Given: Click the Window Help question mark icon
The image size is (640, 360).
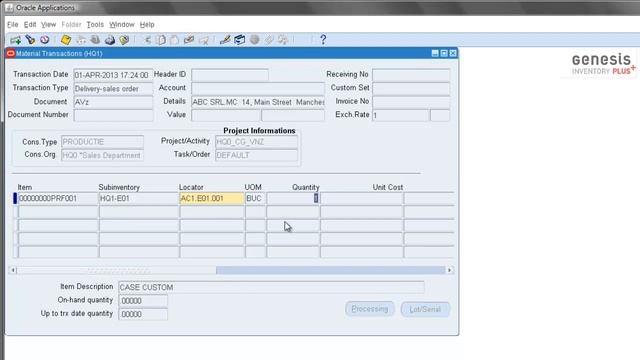Looking at the screenshot, I should tap(323, 40).
